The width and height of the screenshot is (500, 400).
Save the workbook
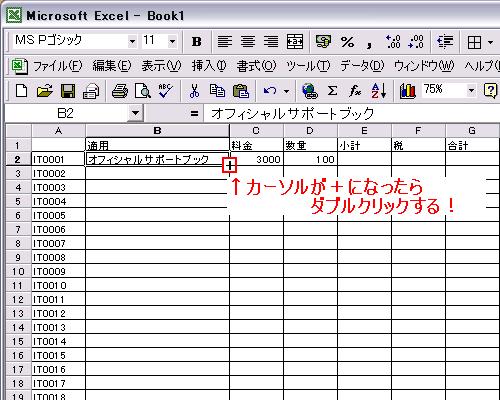coord(68,91)
